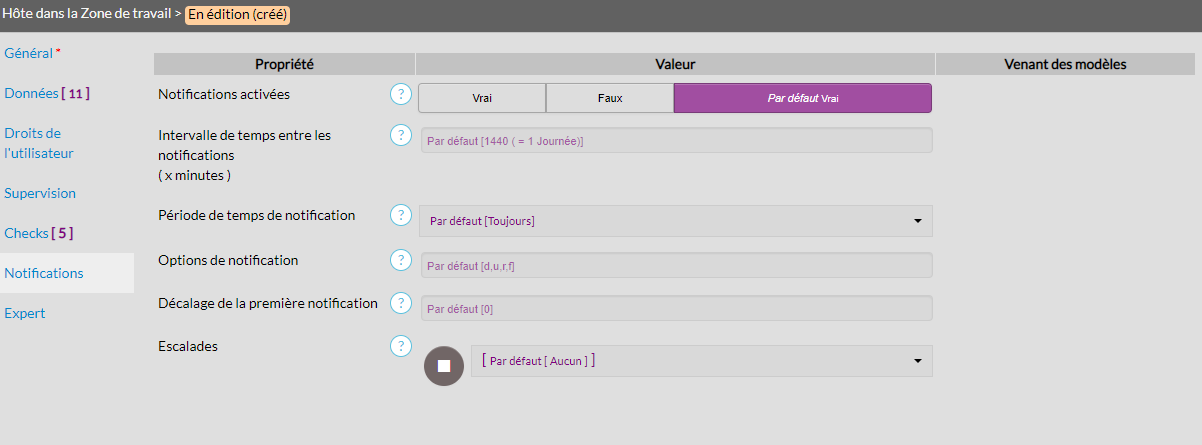The width and height of the screenshot is (1202, 445).
Task: Set Notifications activées to Faux
Action: [610, 98]
